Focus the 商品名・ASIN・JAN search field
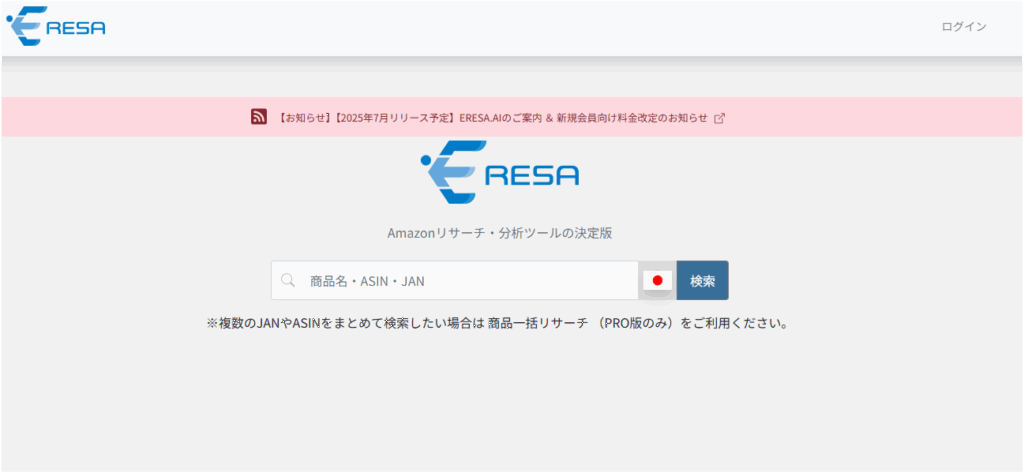This screenshot has width=1024, height=473. click(455, 281)
